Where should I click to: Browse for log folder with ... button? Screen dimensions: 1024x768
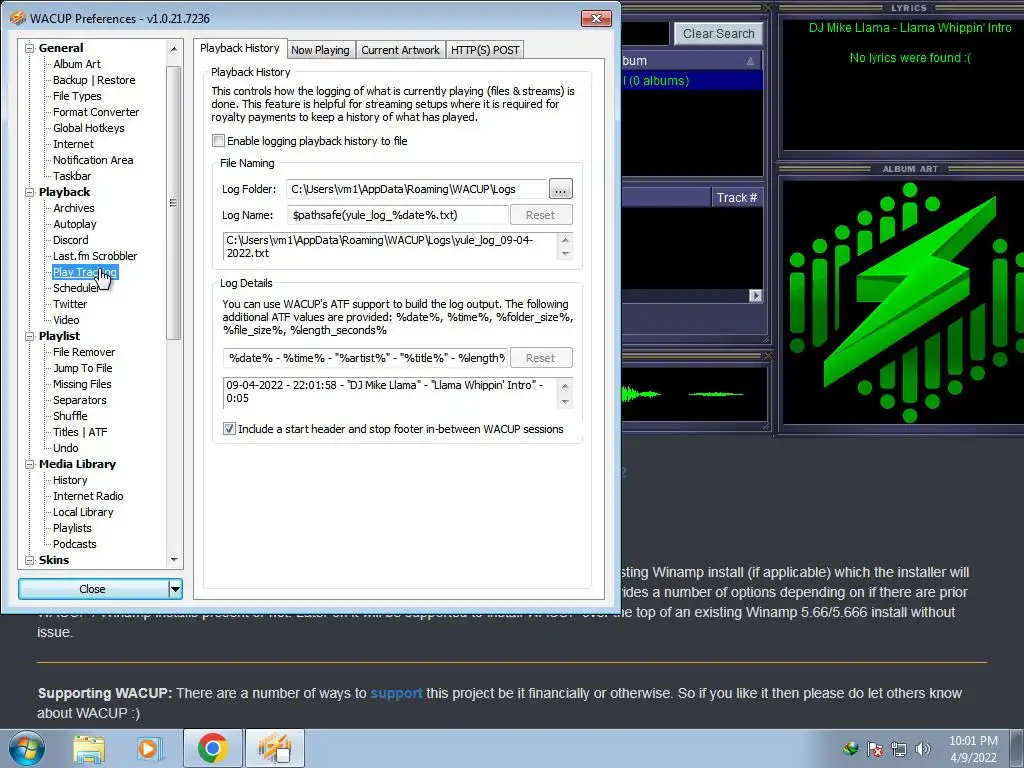tap(560, 189)
